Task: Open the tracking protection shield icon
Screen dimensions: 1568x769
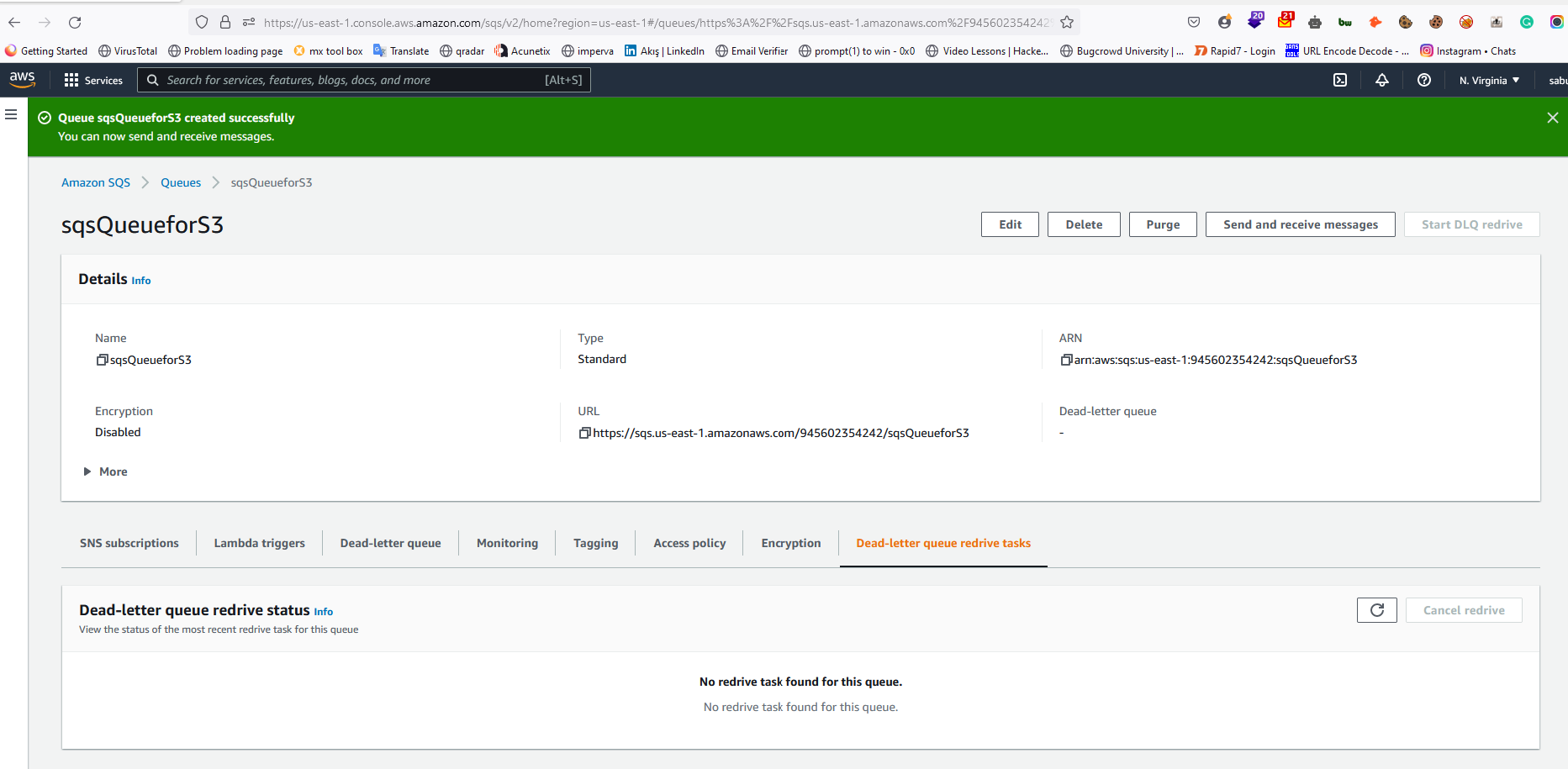Action: pyautogui.click(x=202, y=23)
